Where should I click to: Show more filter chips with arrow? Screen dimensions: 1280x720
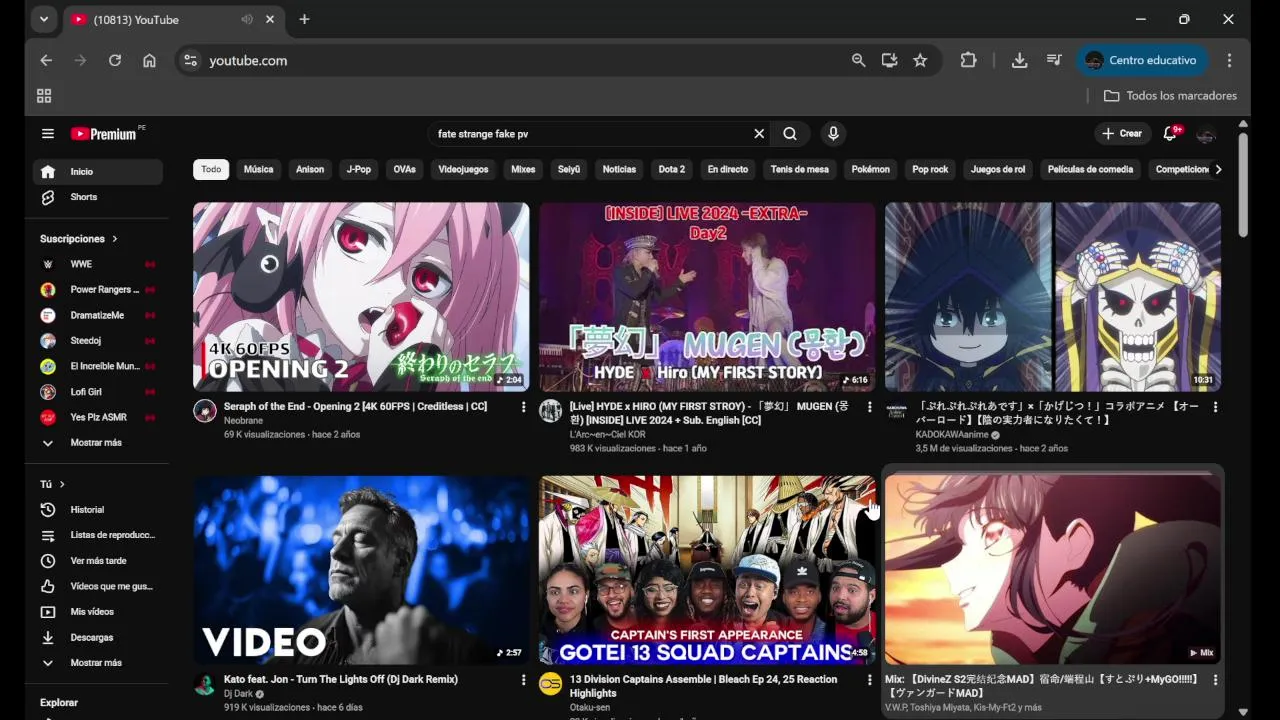click(1217, 170)
